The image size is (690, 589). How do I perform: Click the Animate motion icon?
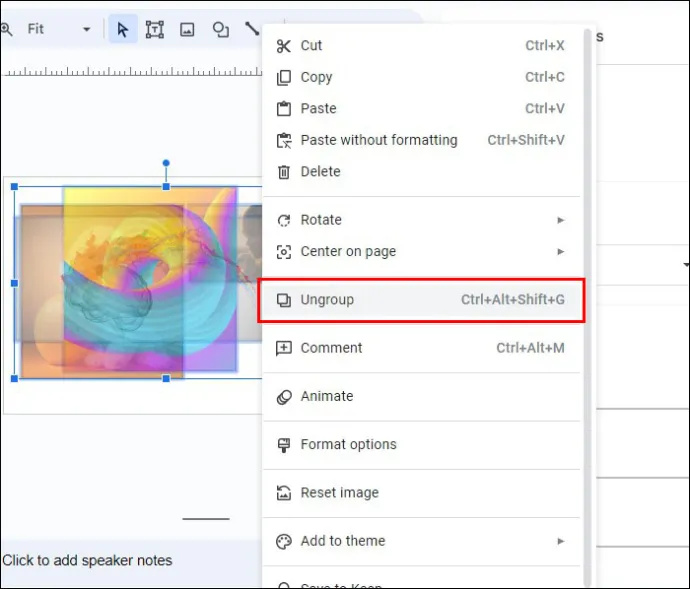[284, 397]
